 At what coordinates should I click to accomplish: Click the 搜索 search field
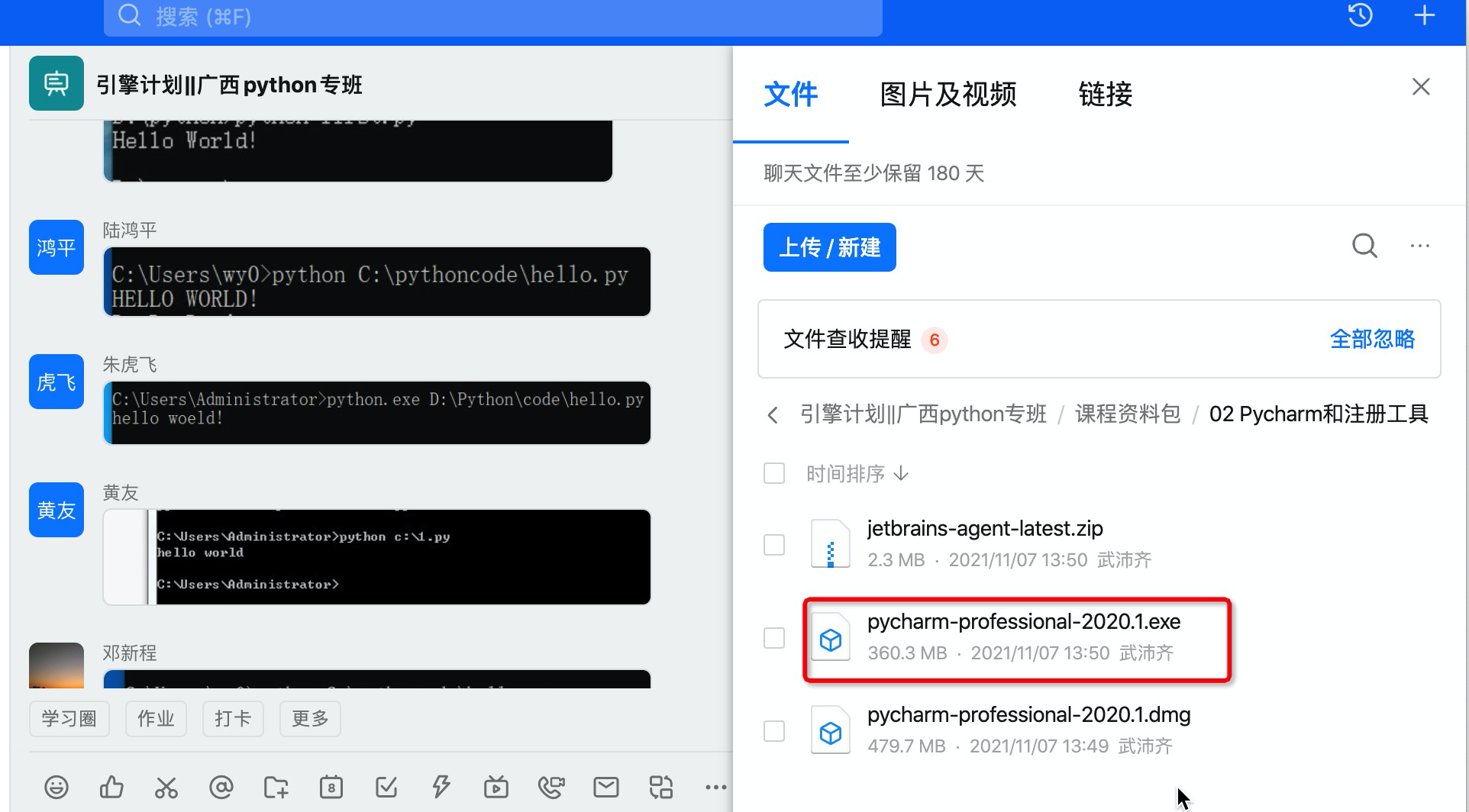[493, 17]
